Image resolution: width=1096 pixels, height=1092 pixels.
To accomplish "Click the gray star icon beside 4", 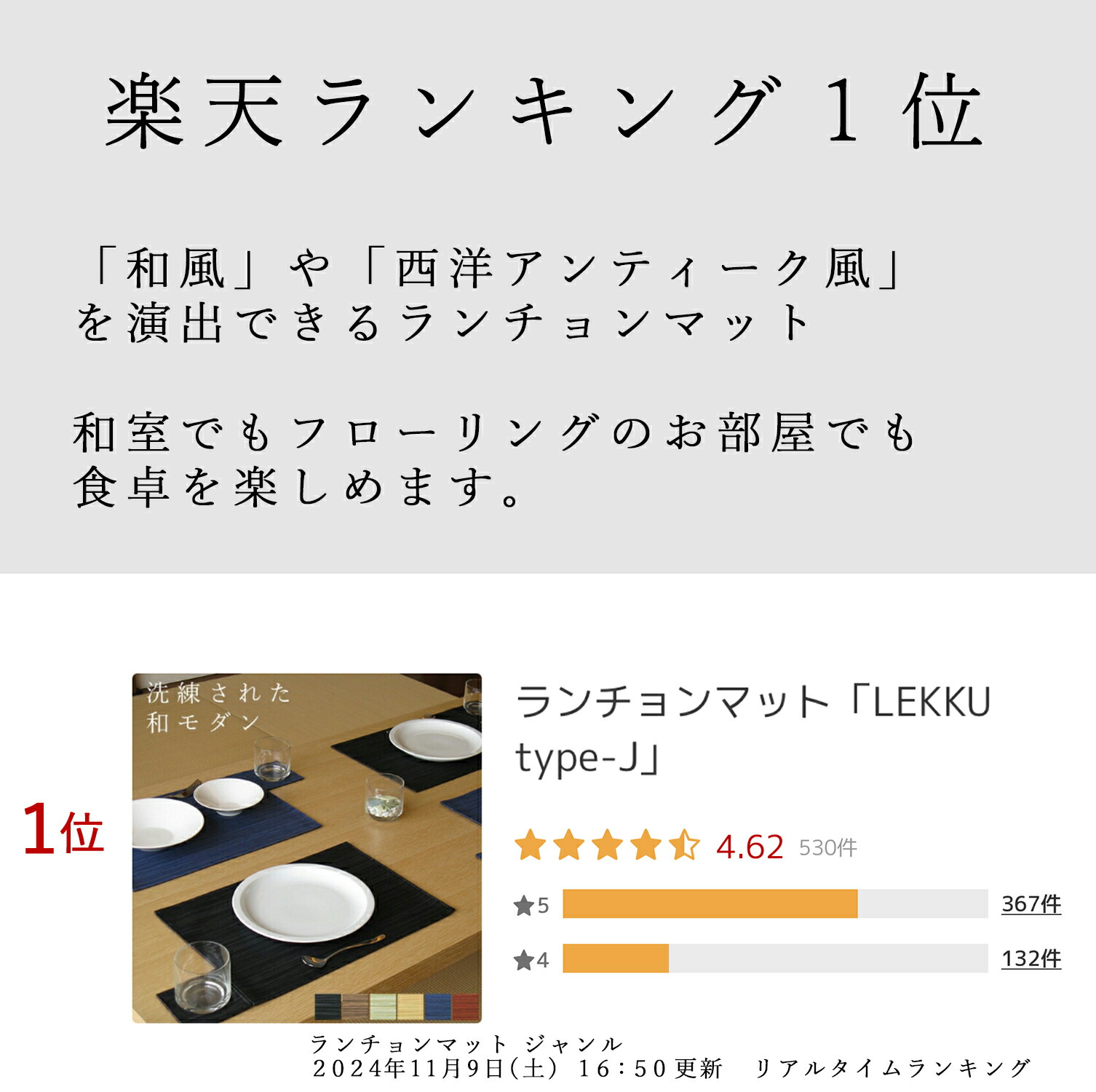I will (x=524, y=960).
